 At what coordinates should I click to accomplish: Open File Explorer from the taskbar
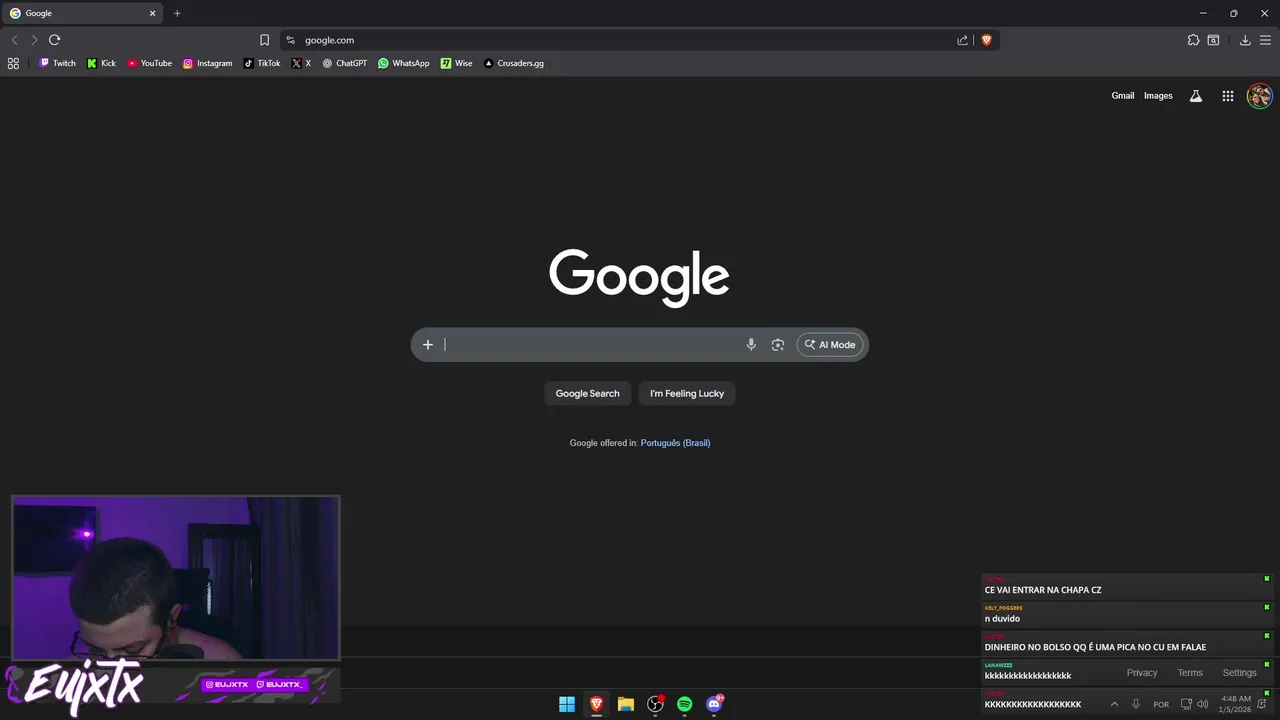(x=625, y=704)
